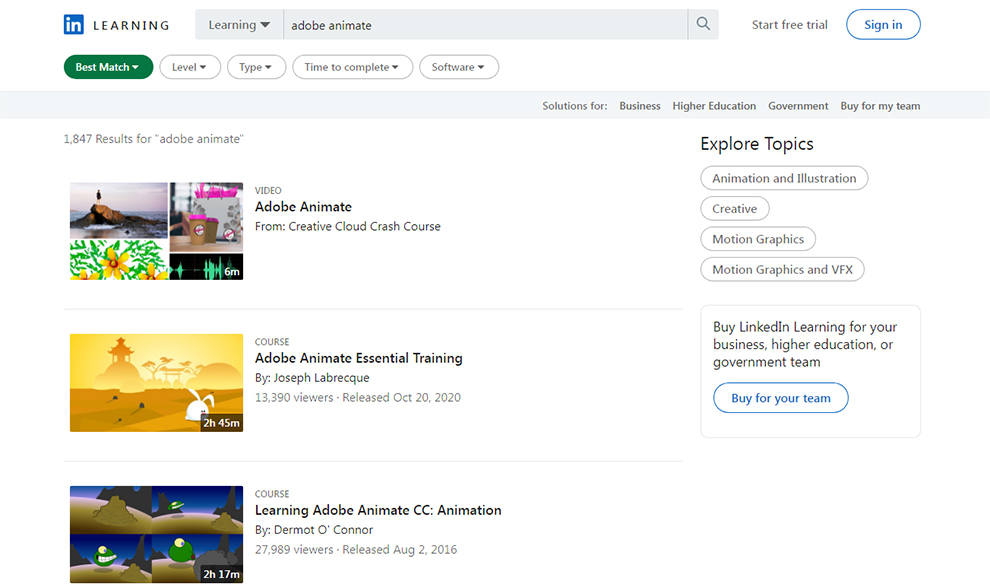Click Learning Adobe Animate CC: Animation title

pyautogui.click(x=378, y=510)
